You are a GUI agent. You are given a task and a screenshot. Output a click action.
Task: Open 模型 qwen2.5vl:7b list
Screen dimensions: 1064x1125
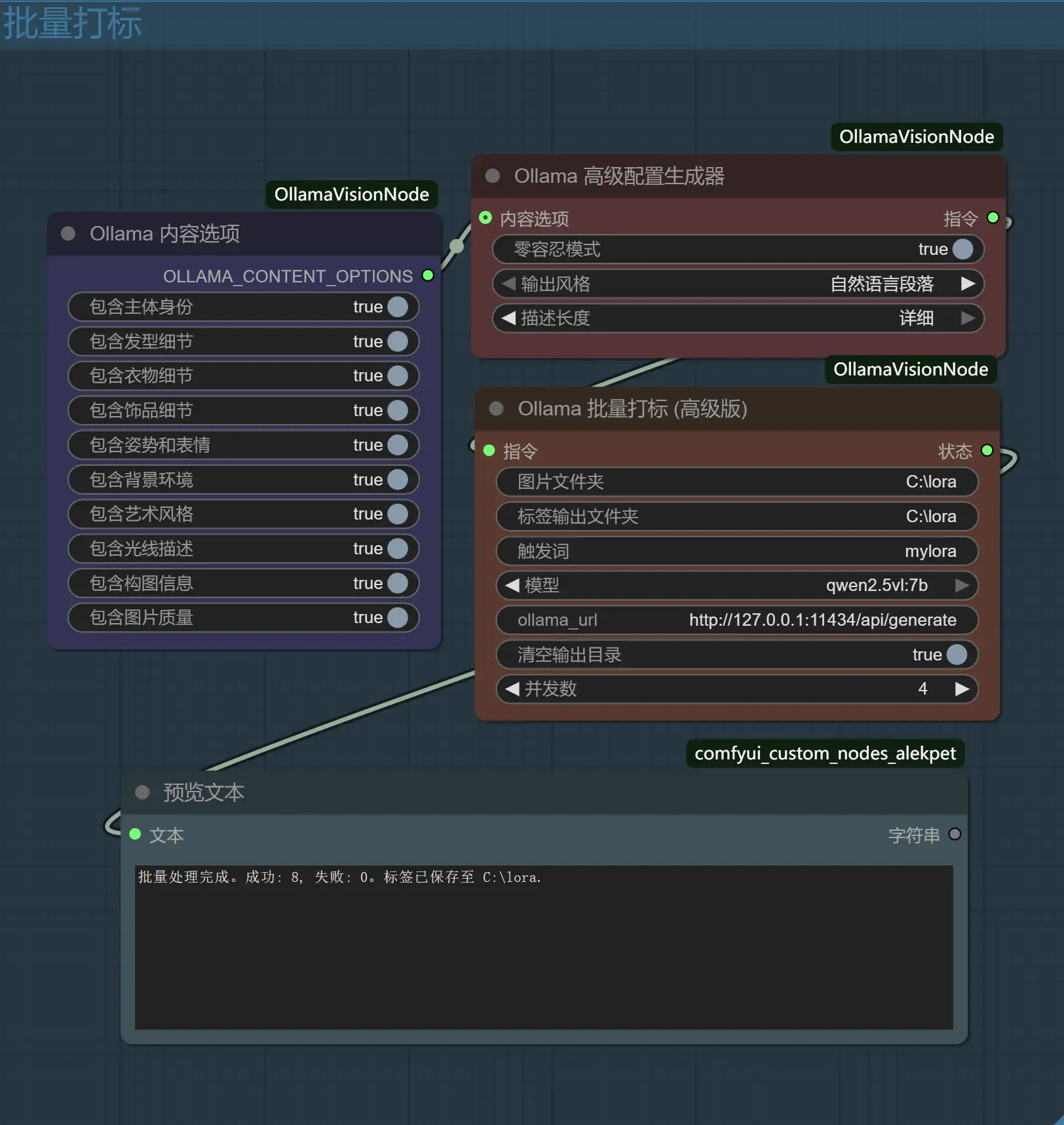click(877, 585)
